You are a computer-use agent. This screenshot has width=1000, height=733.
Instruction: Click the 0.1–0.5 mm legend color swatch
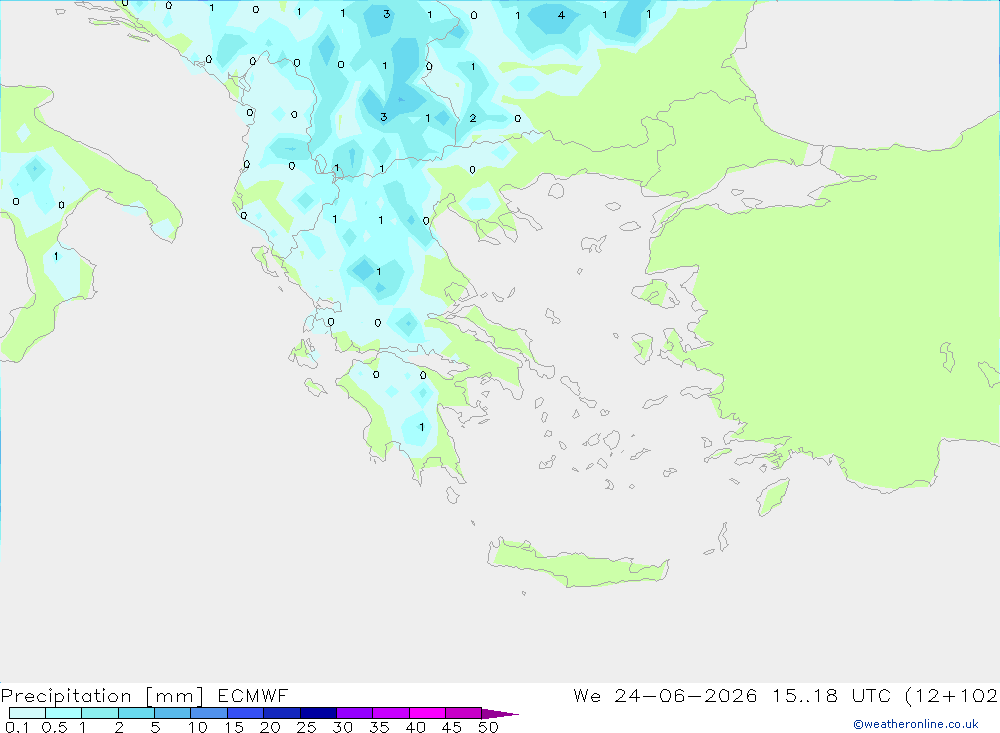coord(27,713)
